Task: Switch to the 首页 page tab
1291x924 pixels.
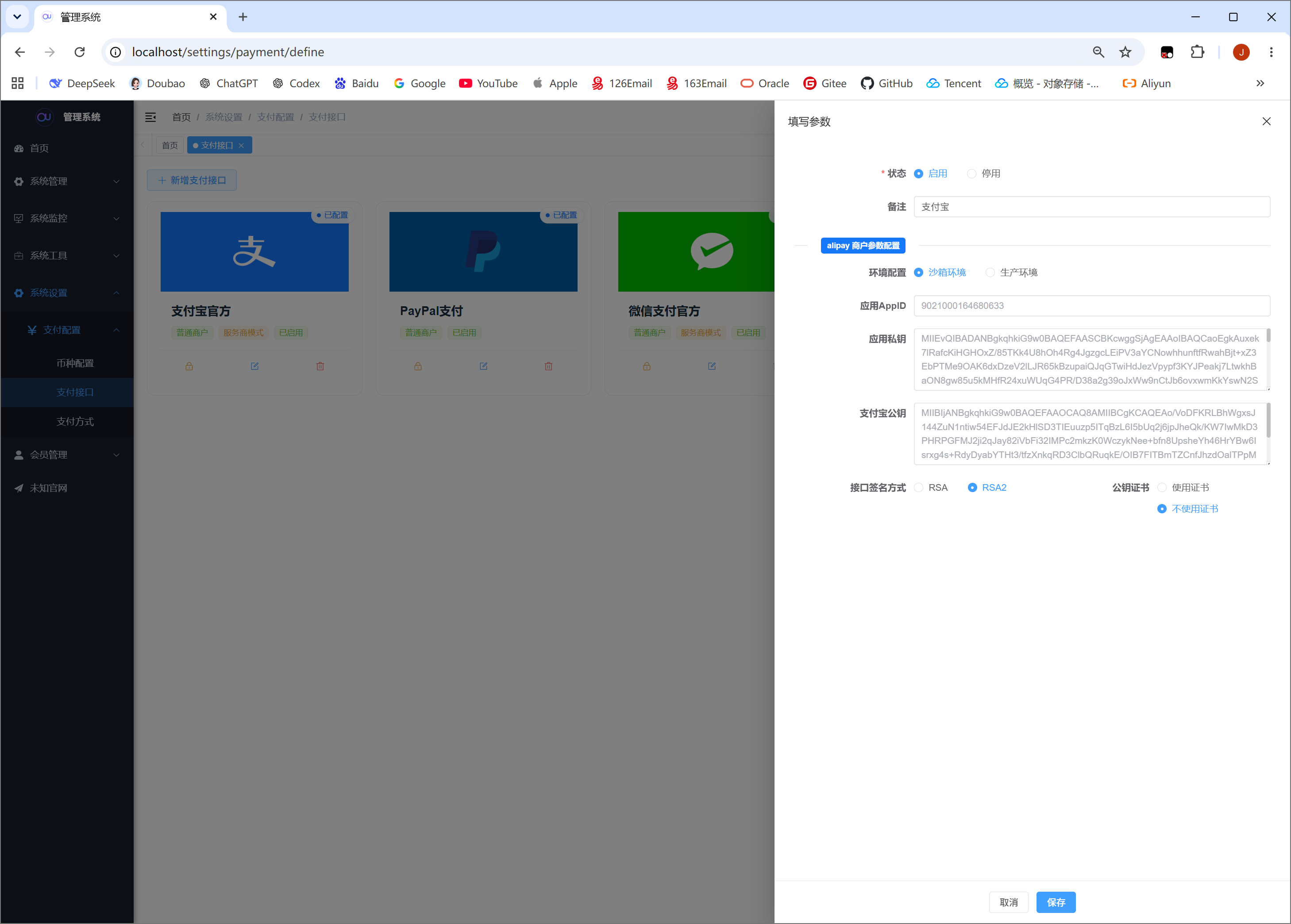Action: 170,145
